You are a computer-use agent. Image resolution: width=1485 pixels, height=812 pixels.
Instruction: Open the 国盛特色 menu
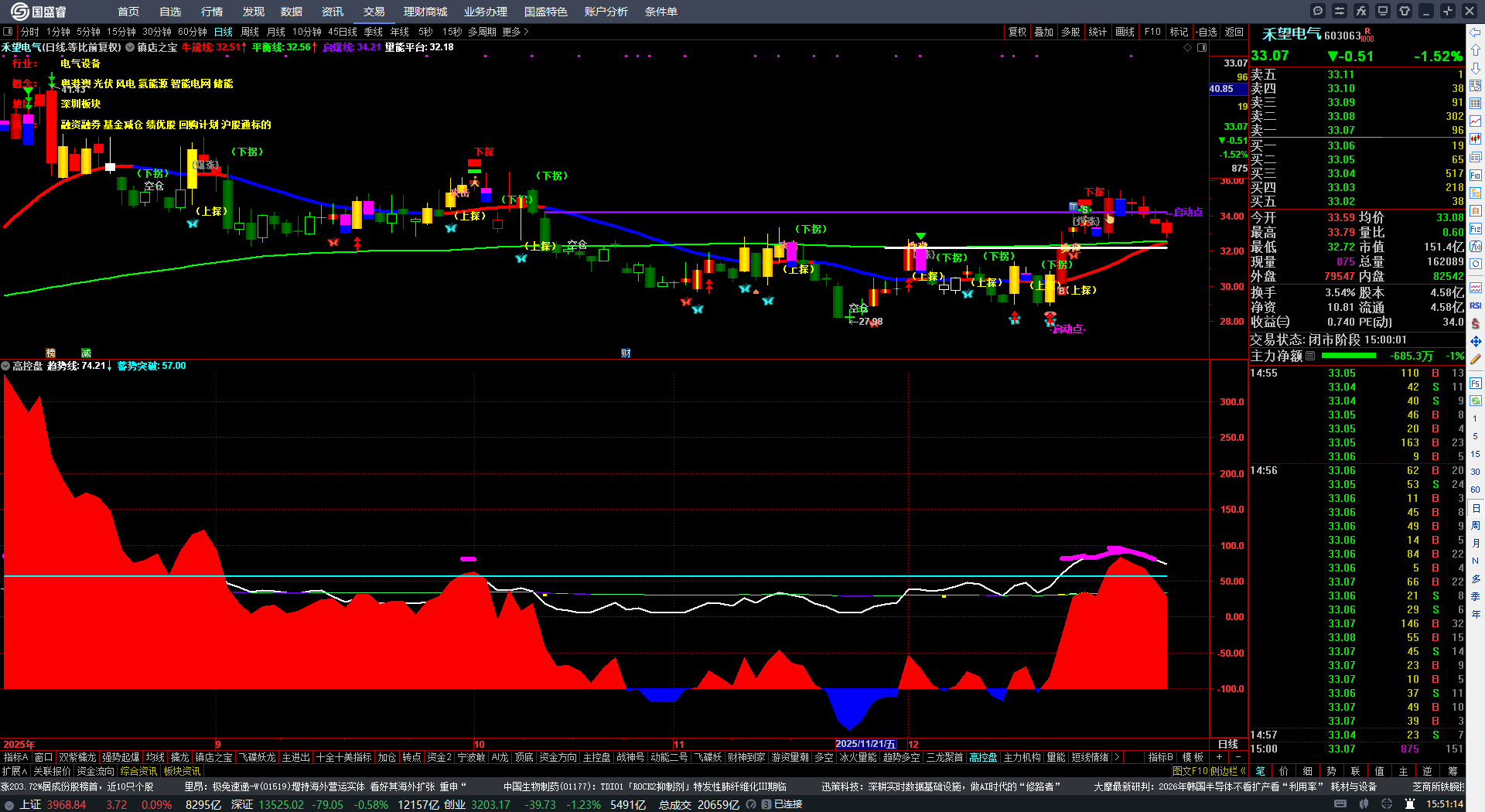click(x=546, y=12)
